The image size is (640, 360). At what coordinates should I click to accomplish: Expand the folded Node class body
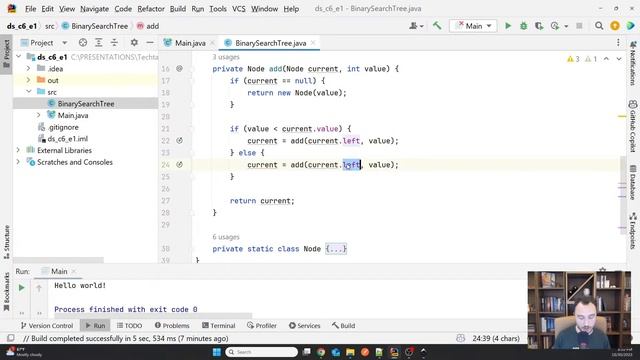336,249
